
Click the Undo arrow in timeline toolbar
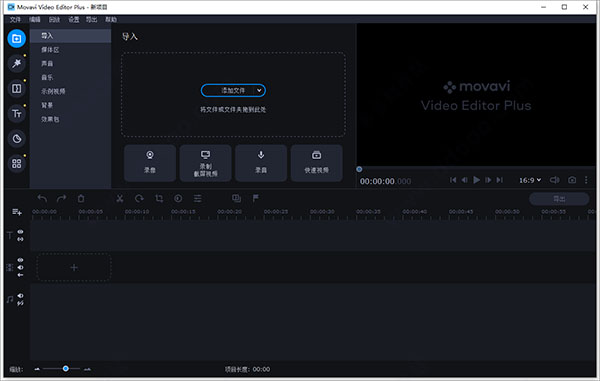[x=42, y=199]
